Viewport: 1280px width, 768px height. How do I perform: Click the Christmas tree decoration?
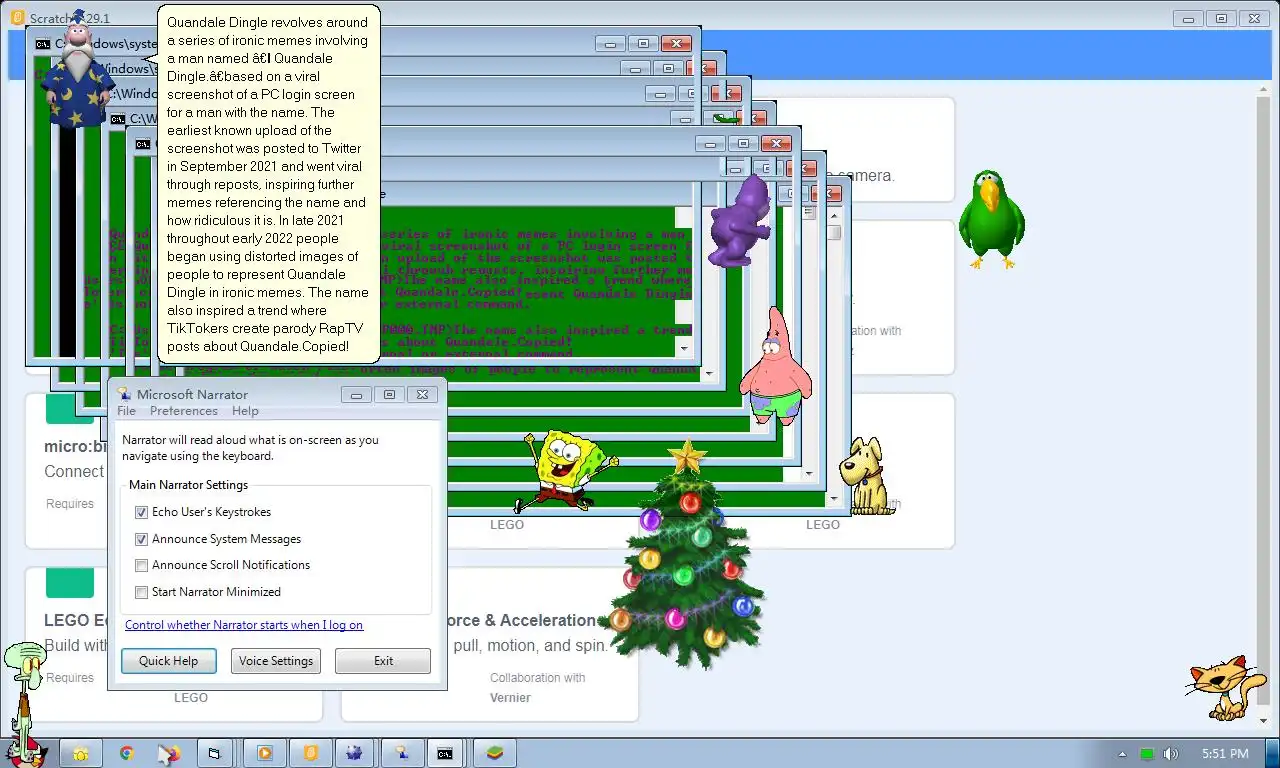tap(685, 555)
